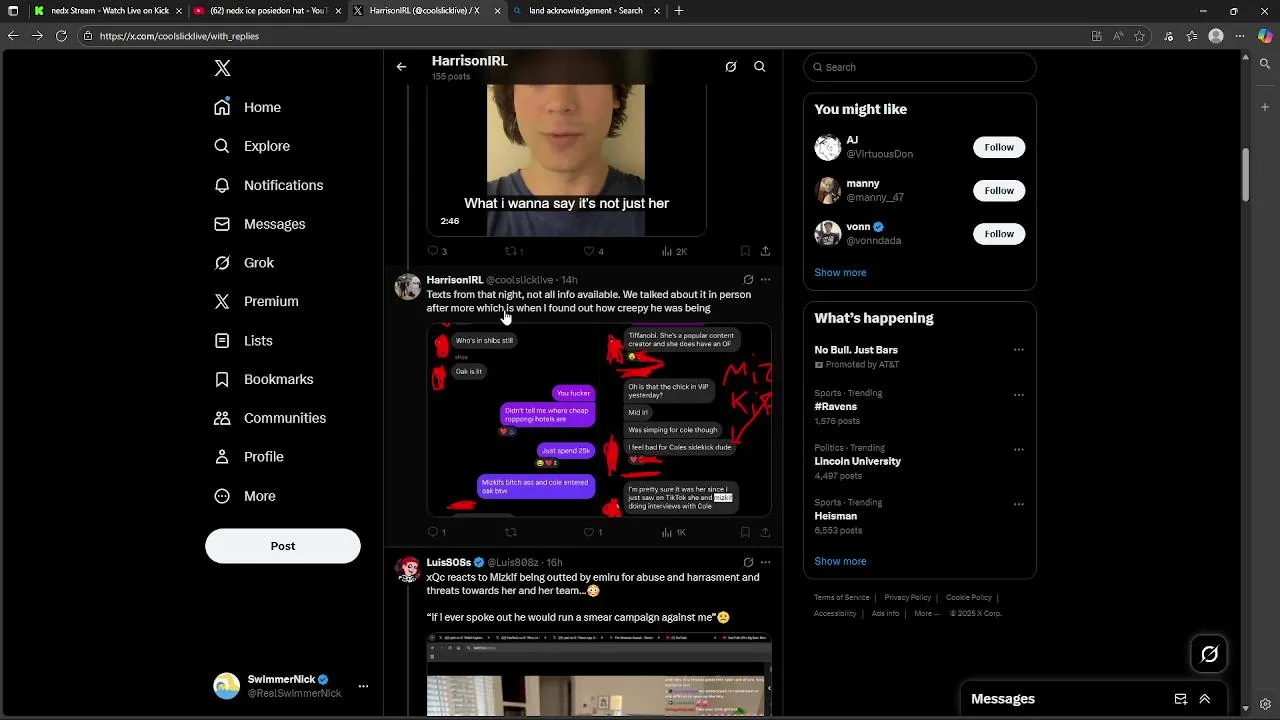Screen dimensions: 1280x720
Task: Open the left text message screenshot image
Action: [512, 420]
